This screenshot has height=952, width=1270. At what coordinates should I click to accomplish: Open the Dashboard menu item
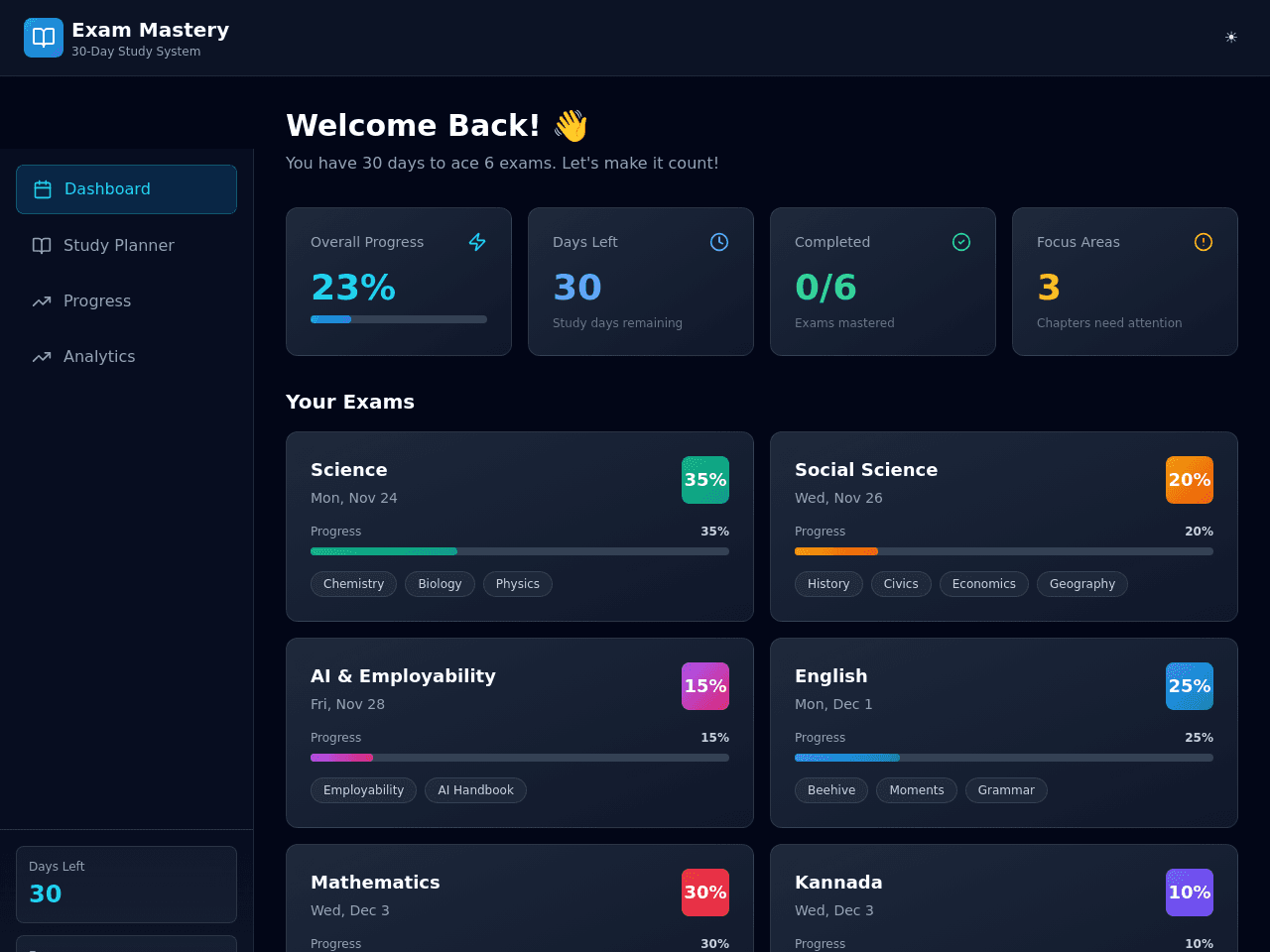(x=126, y=189)
